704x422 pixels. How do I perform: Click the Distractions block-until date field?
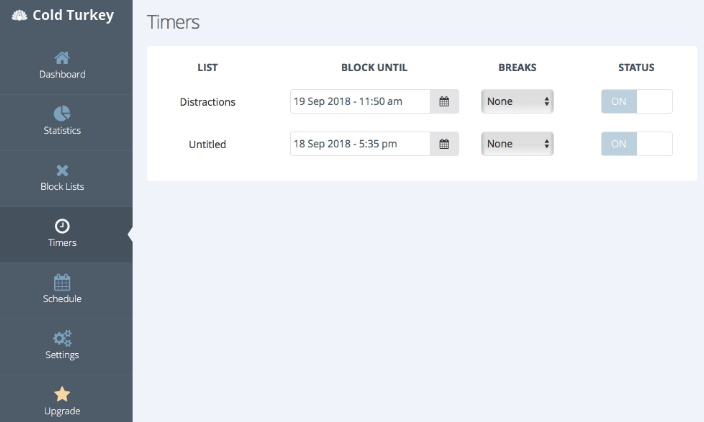pyautogui.click(x=360, y=101)
